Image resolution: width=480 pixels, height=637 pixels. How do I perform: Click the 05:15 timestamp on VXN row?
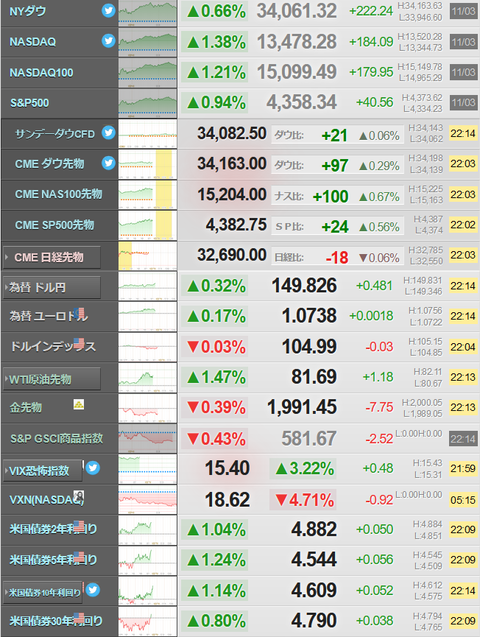click(x=463, y=500)
